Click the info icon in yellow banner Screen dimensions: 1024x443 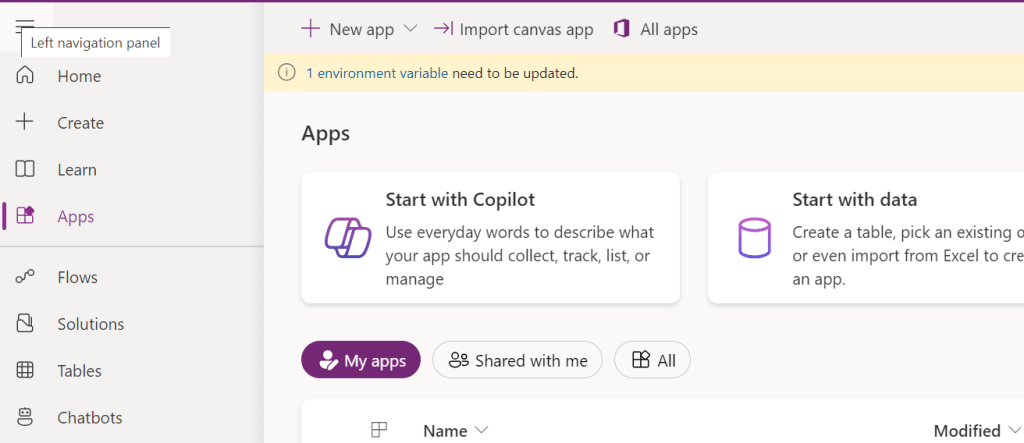(287, 73)
